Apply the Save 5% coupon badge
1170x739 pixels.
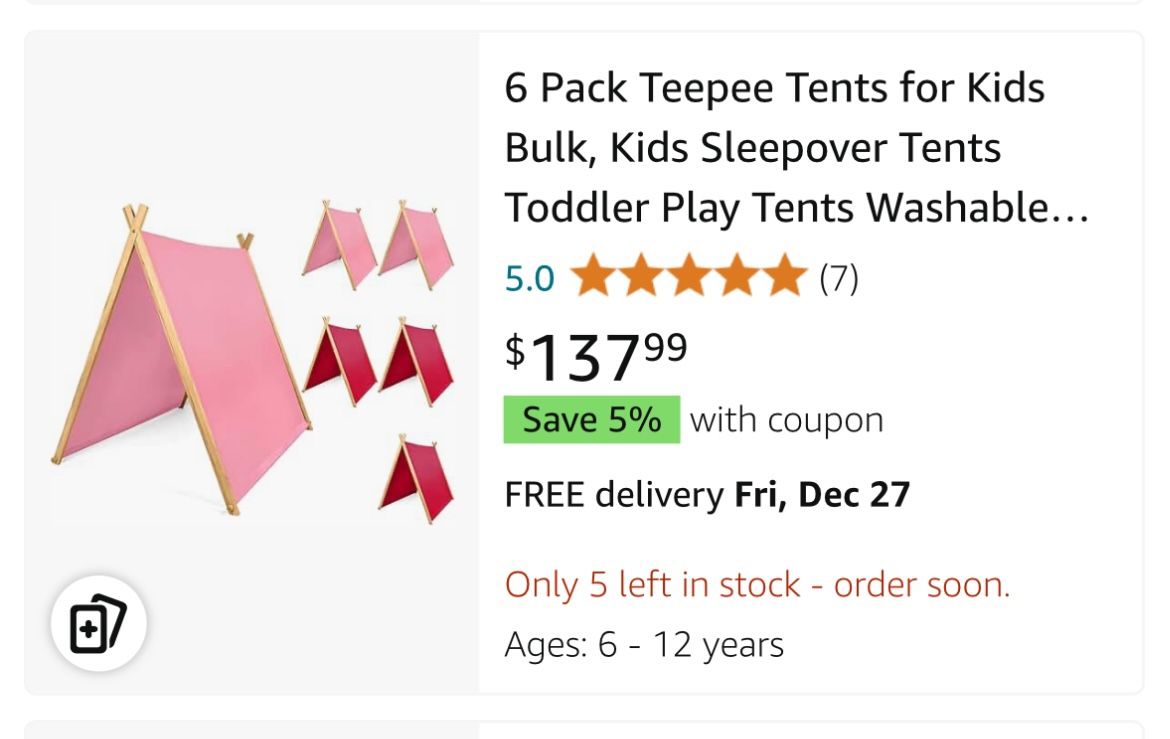coord(591,420)
